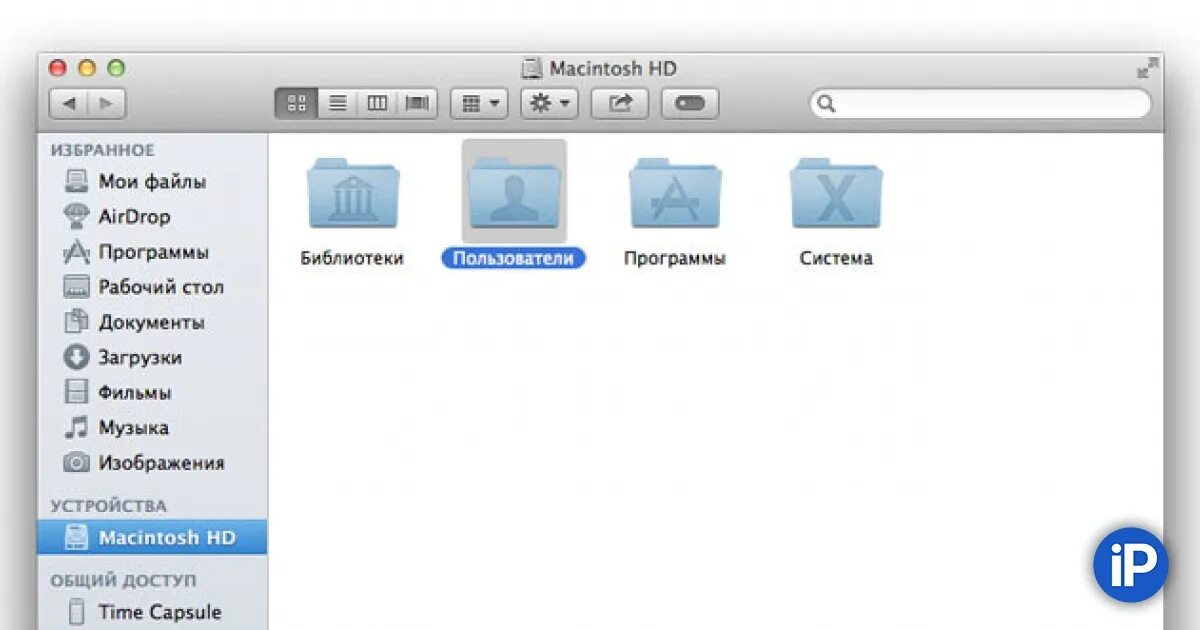The width and height of the screenshot is (1200, 630).
Task: Switch to column view mode
Action: tap(377, 103)
